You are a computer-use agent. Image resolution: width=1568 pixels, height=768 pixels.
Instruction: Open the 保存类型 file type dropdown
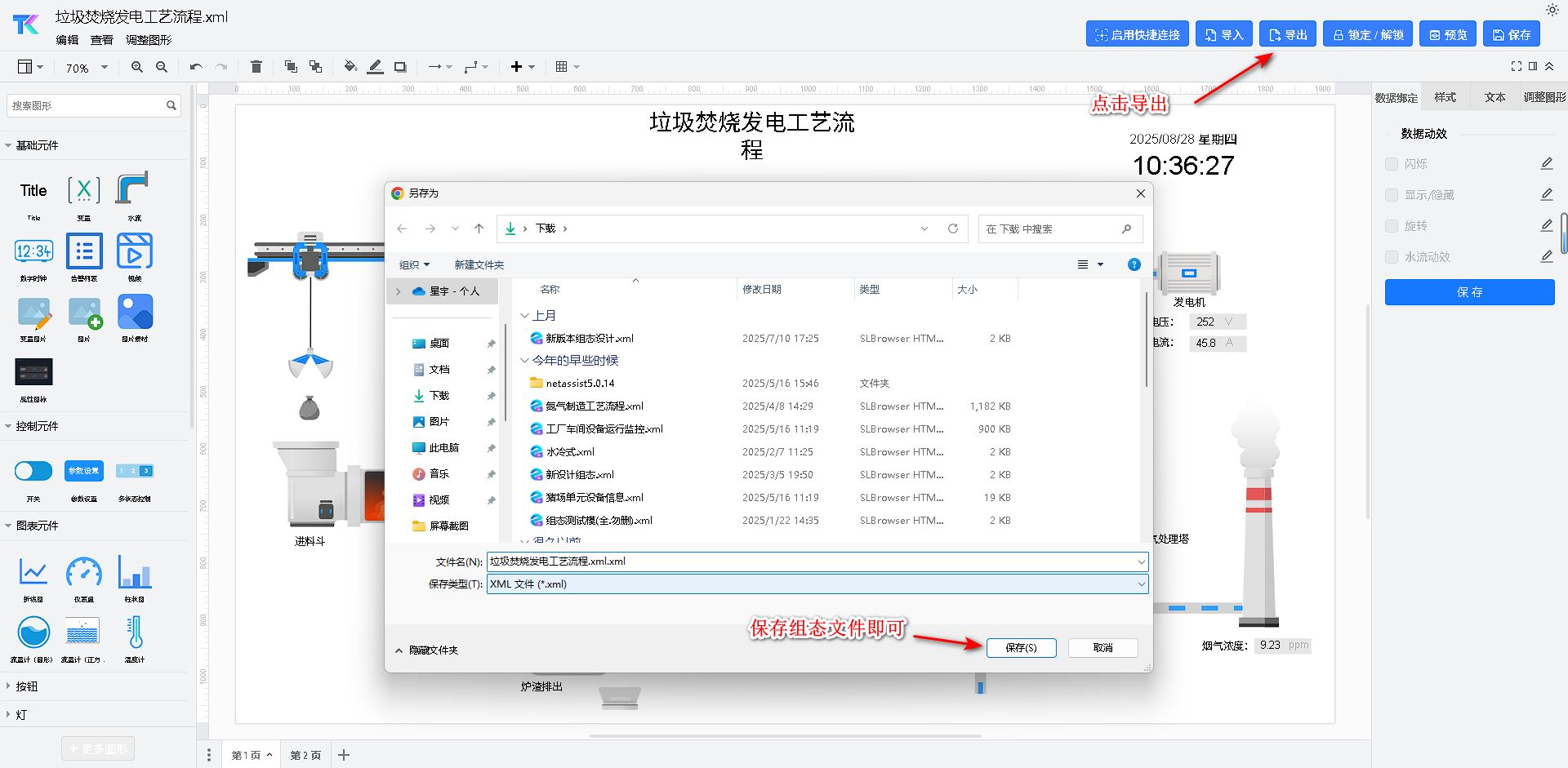point(817,584)
